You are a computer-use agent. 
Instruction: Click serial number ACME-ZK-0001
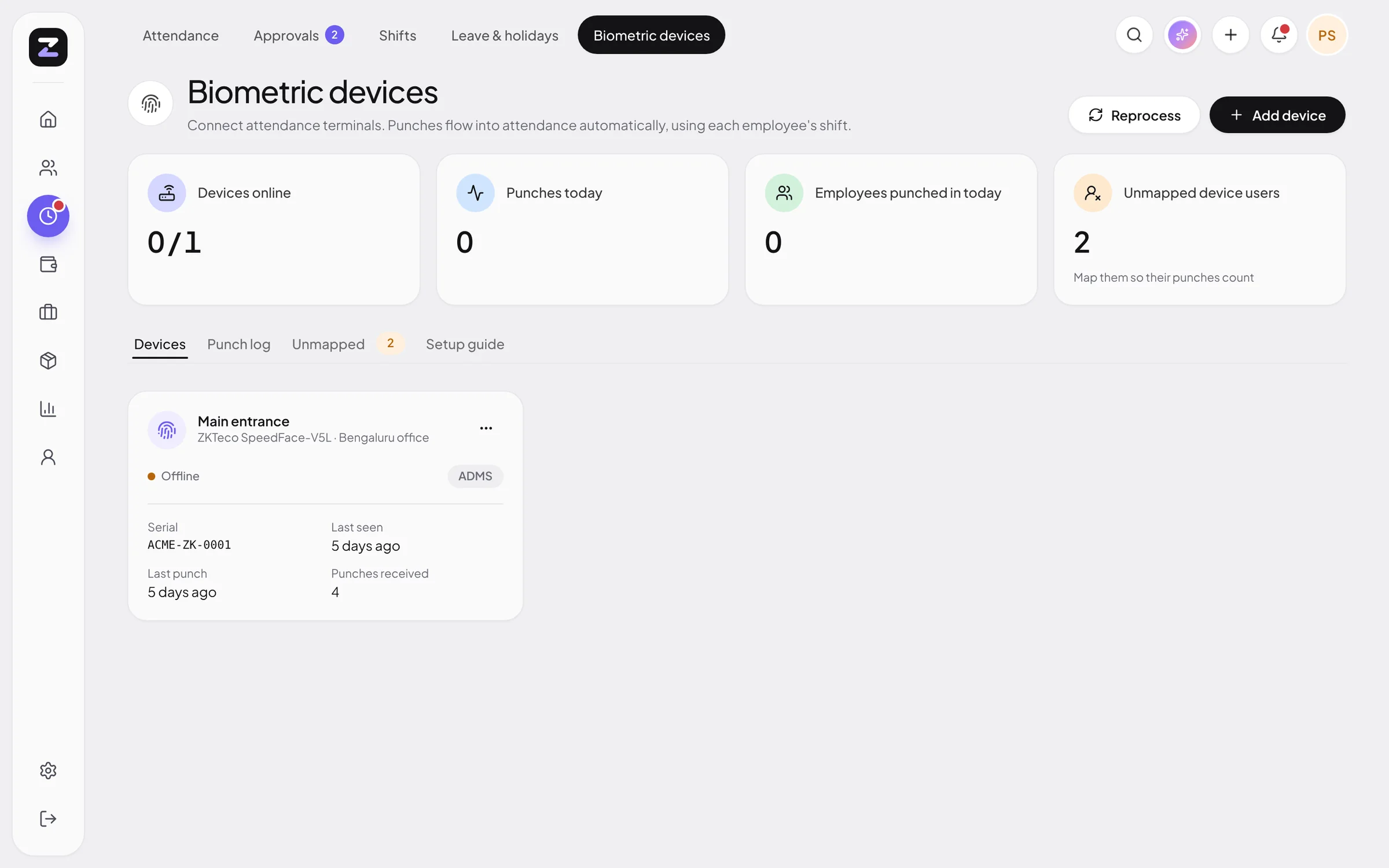(x=189, y=545)
